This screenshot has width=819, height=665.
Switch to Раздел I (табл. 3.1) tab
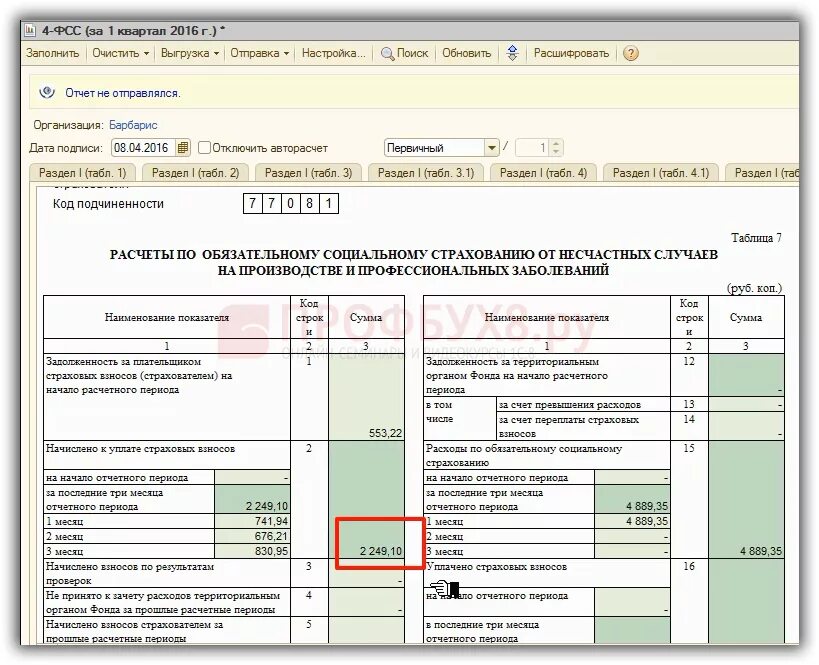click(x=426, y=173)
